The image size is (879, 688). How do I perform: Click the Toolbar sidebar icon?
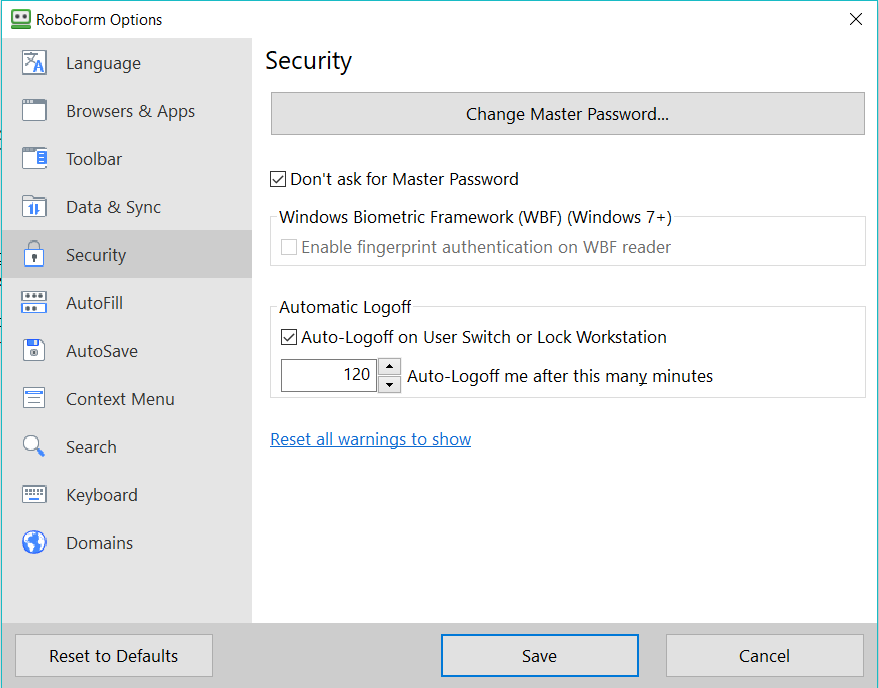point(34,159)
